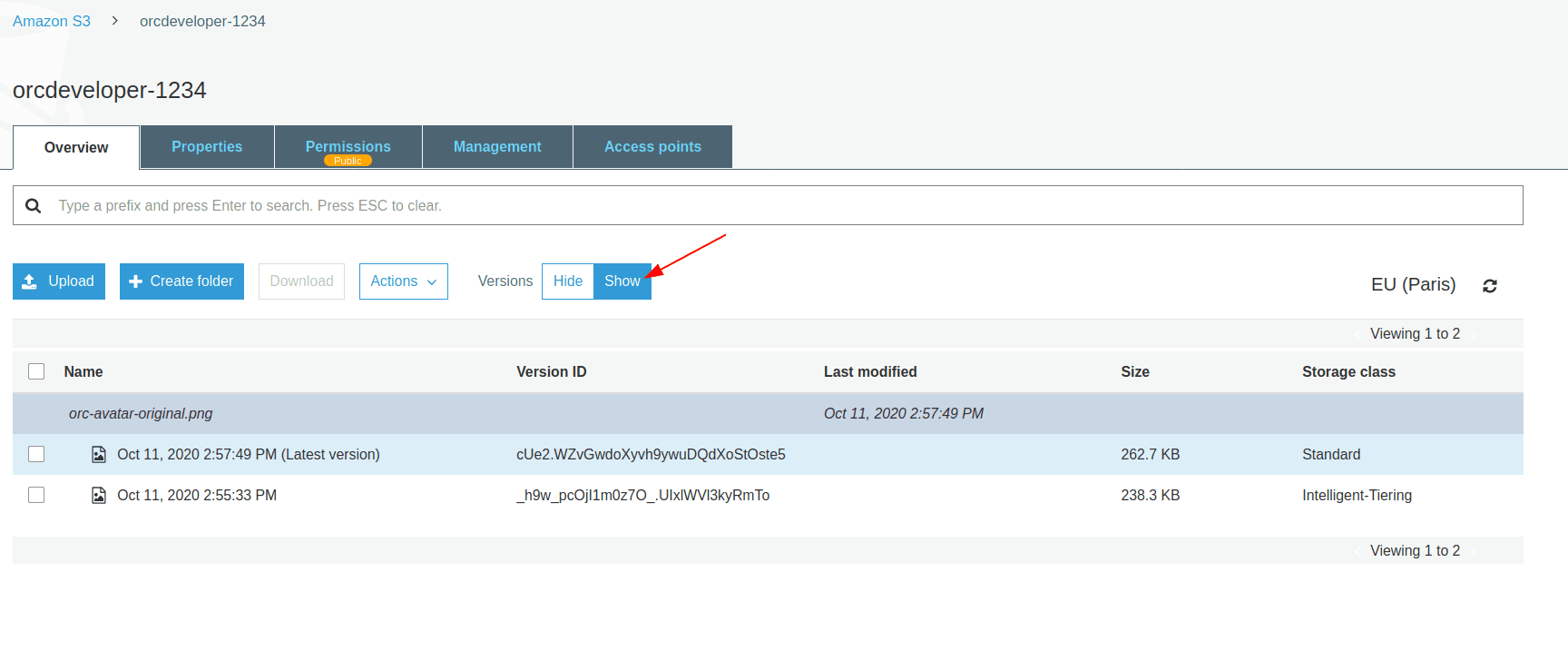Click orcdeveloper-1234 in the breadcrumb
This screenshot has height=661, width=1568.
[202, 21]
